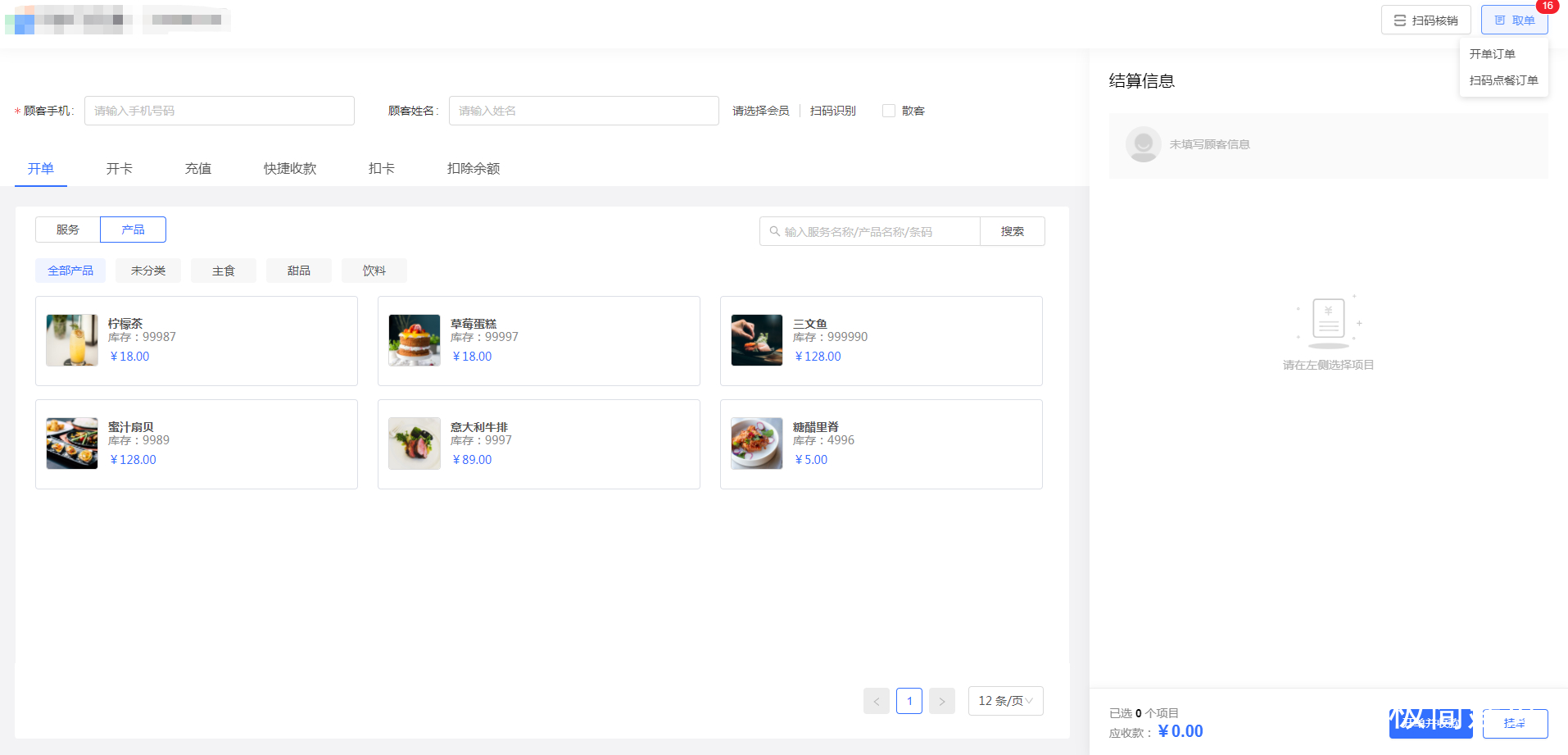Click the 库存：99987 stock text
This screenshot has width=1568, height=755.
(x=142, y=337)
